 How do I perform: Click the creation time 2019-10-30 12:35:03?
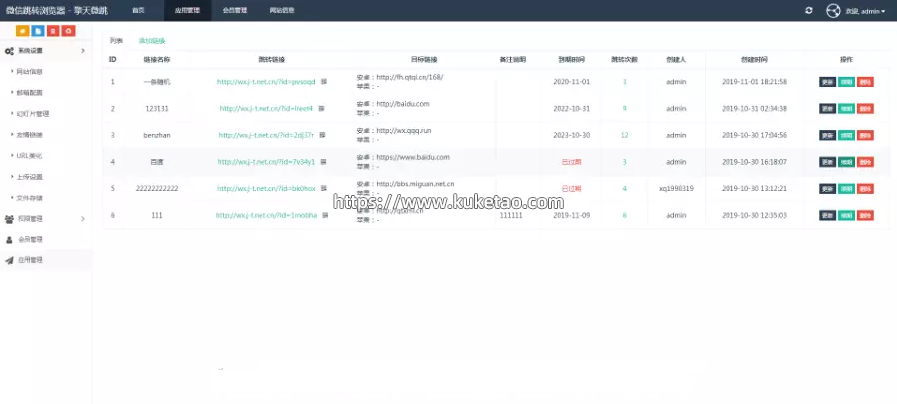click(x=754, y=215)
